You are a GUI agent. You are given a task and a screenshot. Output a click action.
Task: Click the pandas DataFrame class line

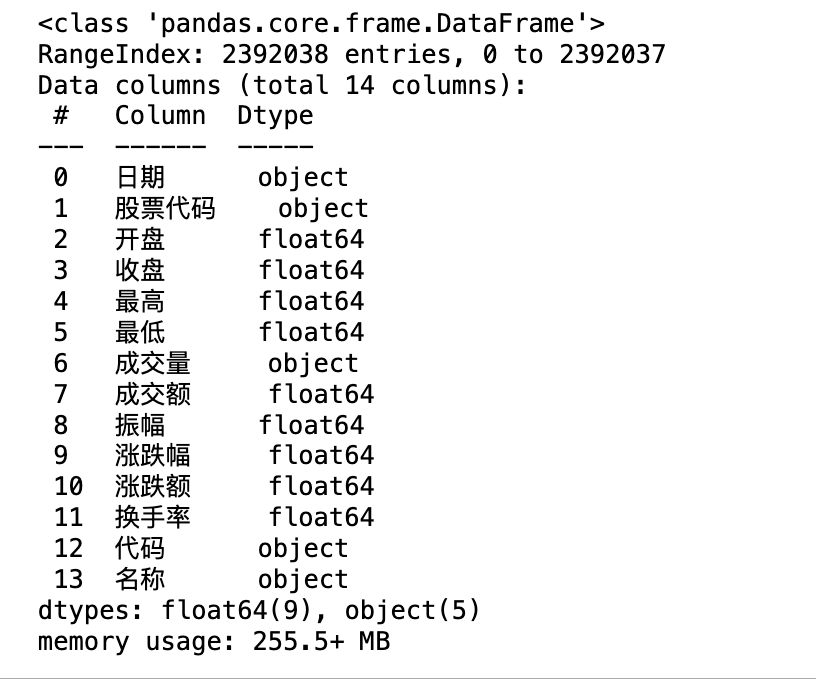pos(321,22)
